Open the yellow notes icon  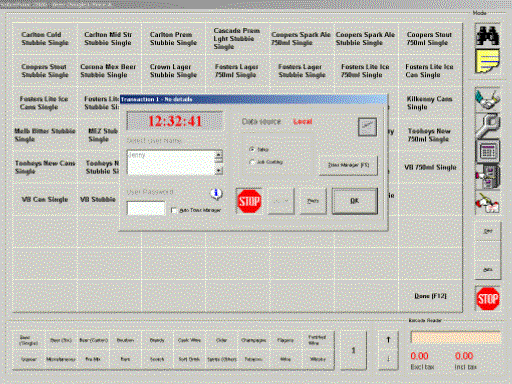click(487, 61)
